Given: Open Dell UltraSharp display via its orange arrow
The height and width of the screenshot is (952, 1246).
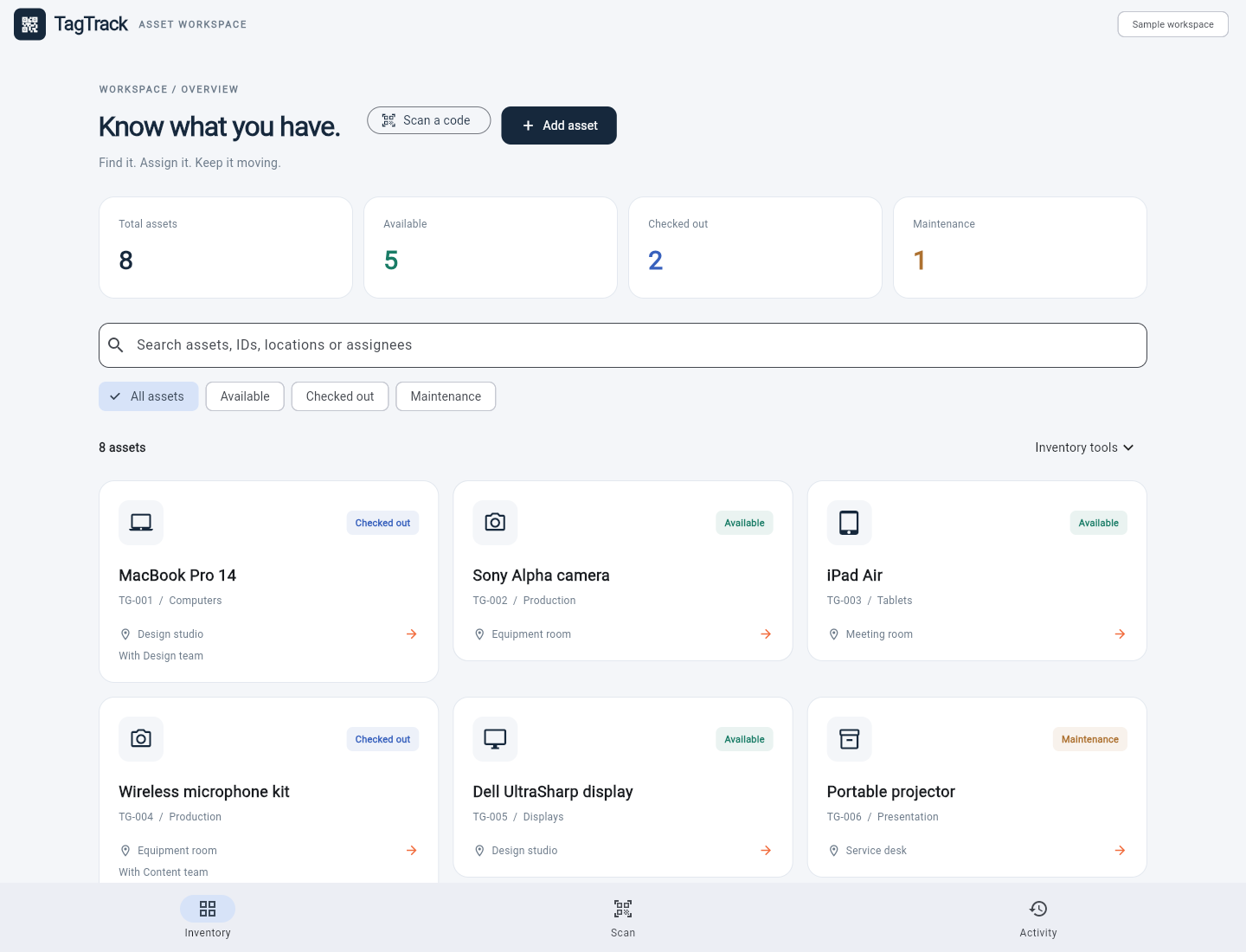Looking at the screenshot, I should [x=766, y=851].
